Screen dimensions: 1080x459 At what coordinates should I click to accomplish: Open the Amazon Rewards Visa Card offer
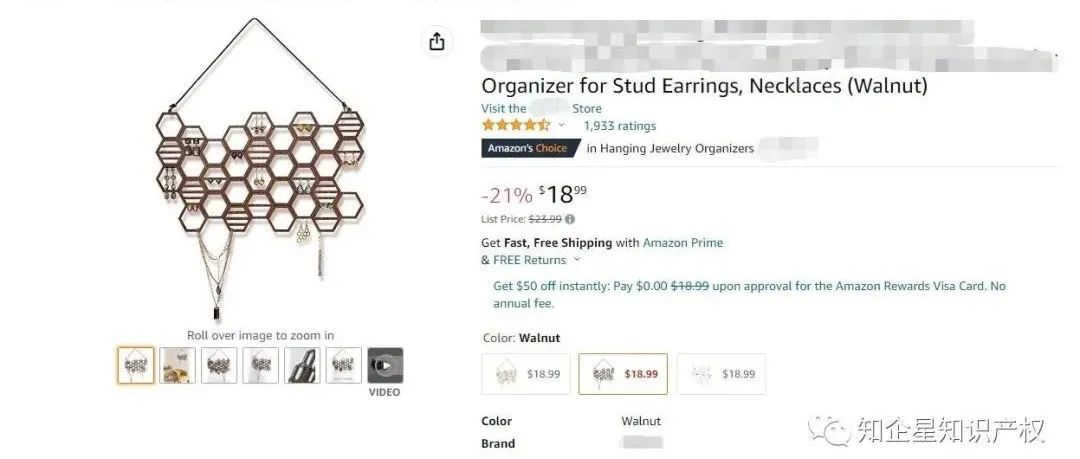[x=750, y=286]
